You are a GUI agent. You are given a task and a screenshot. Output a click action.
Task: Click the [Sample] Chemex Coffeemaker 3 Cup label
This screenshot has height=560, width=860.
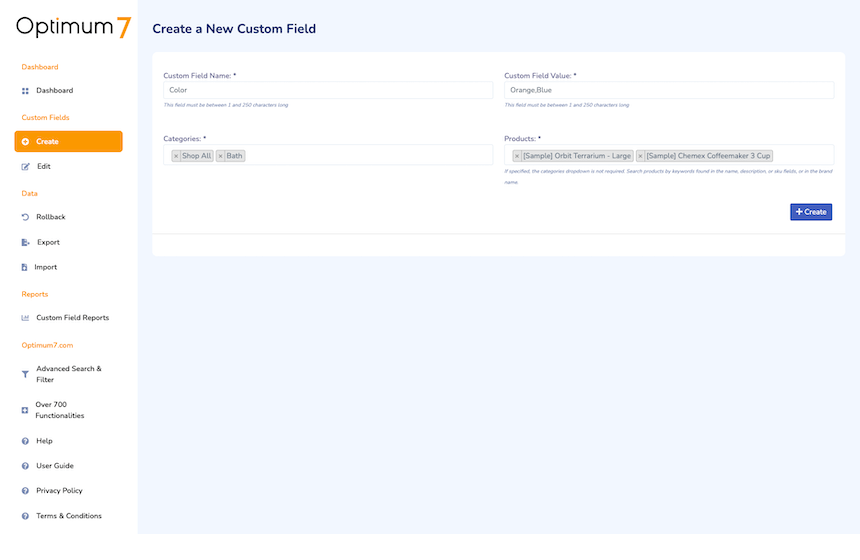(x=708, y=156)
